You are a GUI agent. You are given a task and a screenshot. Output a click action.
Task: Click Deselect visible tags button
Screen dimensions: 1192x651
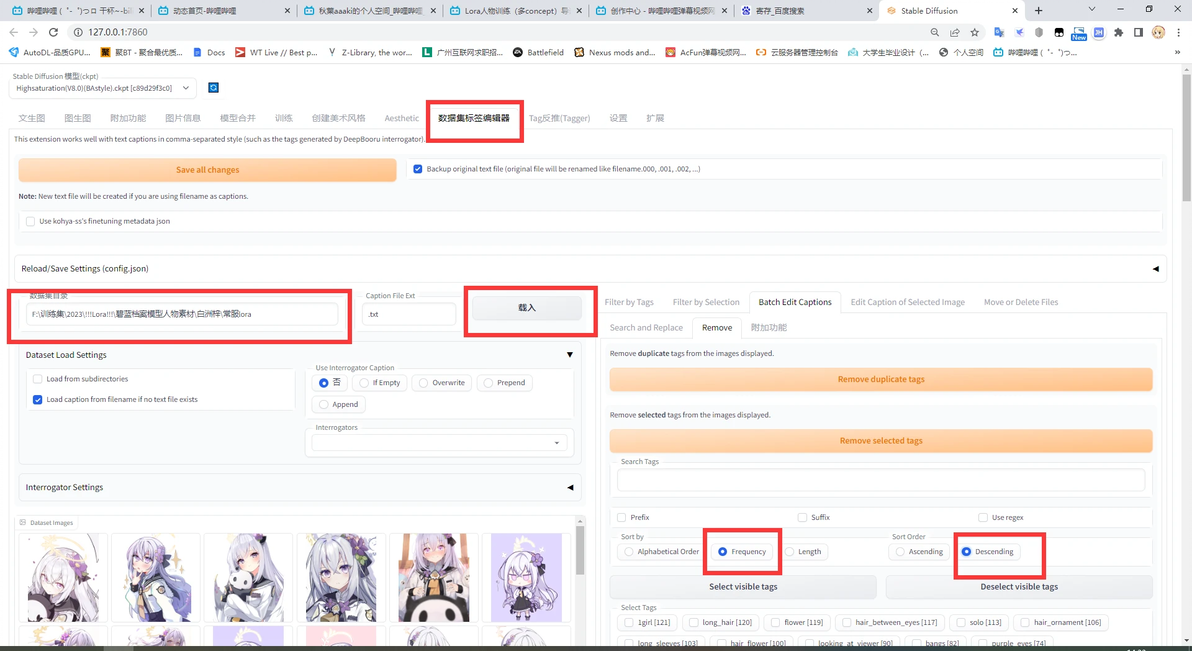[x=1019, y=587]
